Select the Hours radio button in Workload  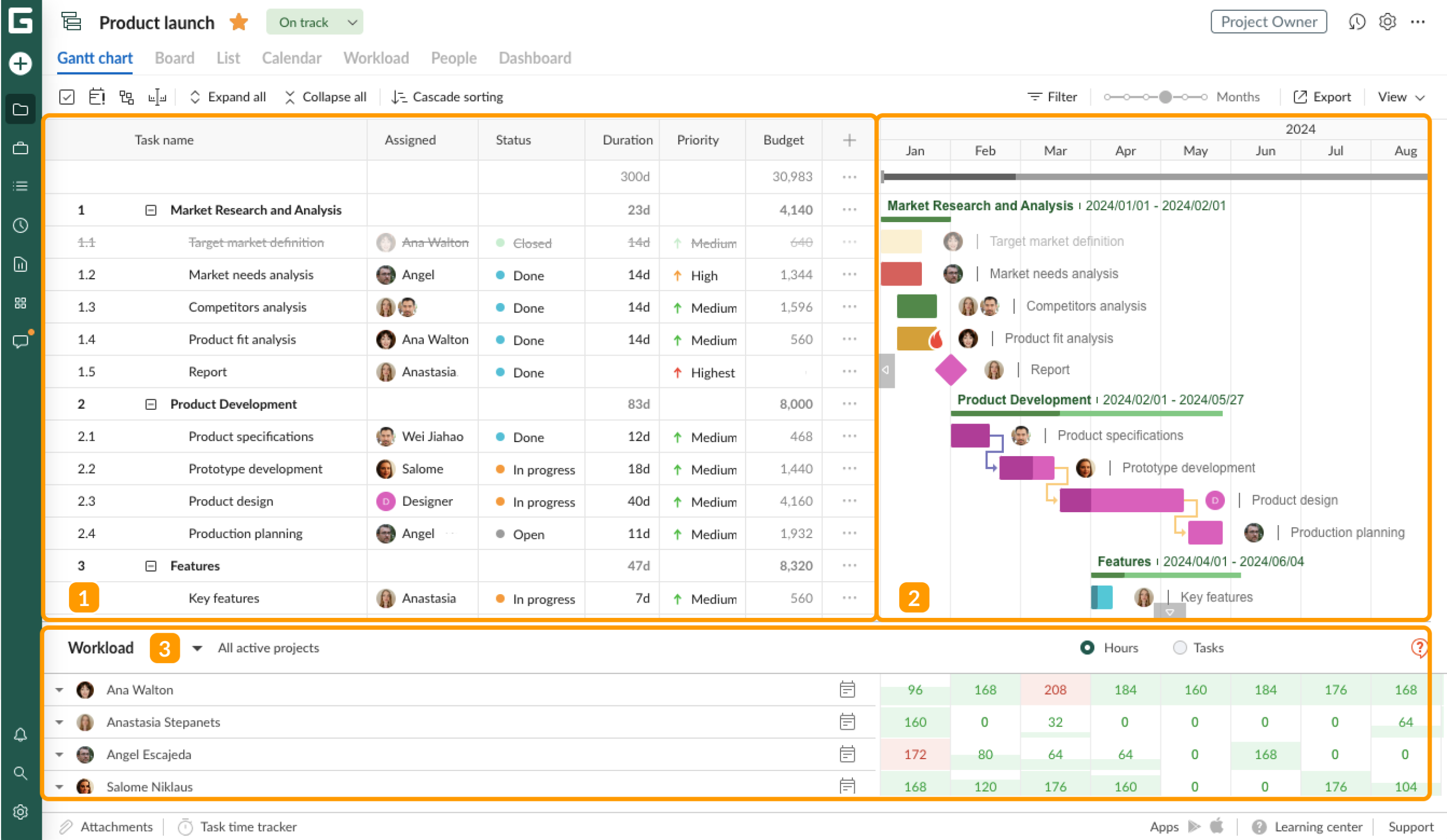point(1087,647)
